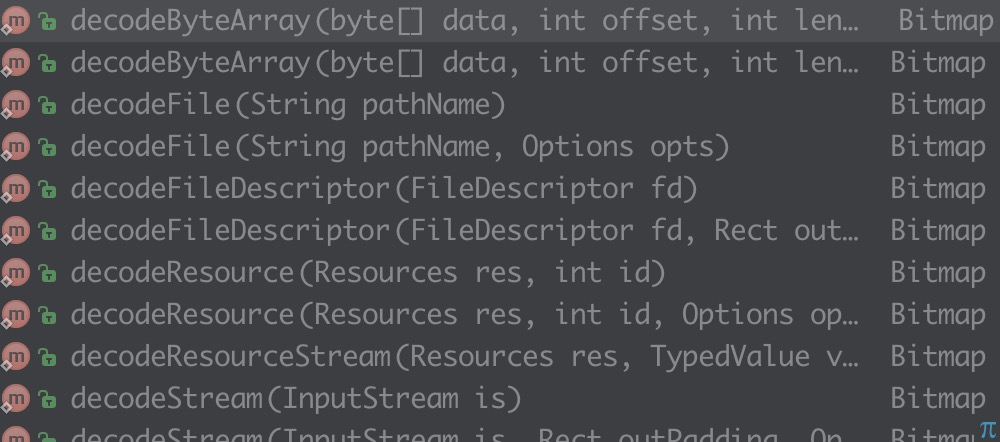The height and width of the screenshot is (442, 1000).
Task: Click the method icon for decodeStream(InputStream is)
Action: click(x=14, y=399)
